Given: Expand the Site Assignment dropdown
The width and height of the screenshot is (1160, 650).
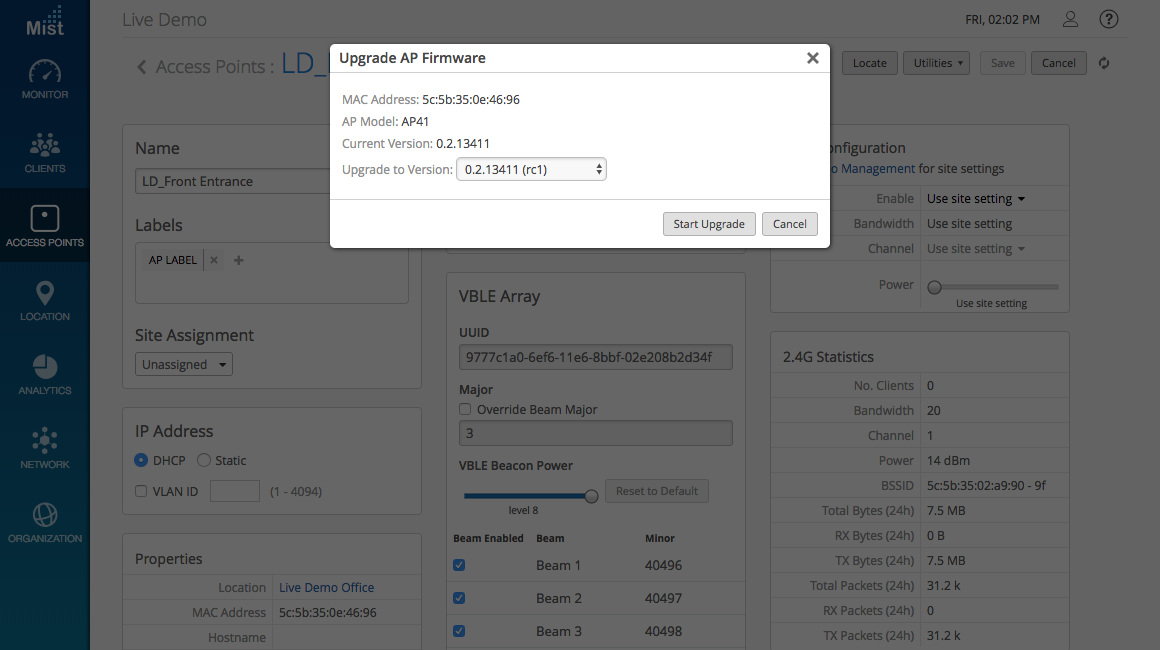Looking at the screenshot, I should pos(184,365).
